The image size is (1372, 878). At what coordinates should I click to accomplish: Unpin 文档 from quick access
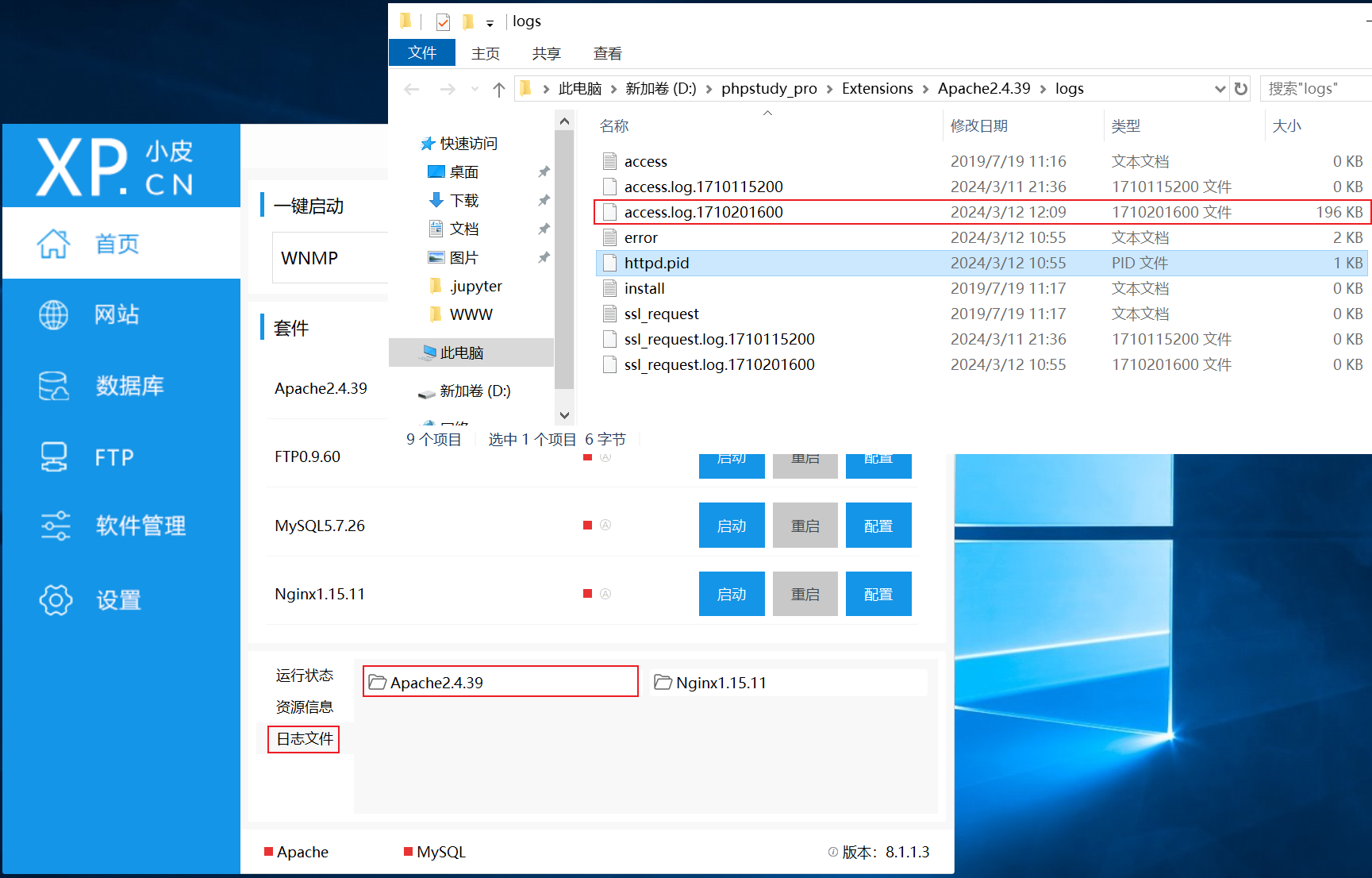[544, 229]
